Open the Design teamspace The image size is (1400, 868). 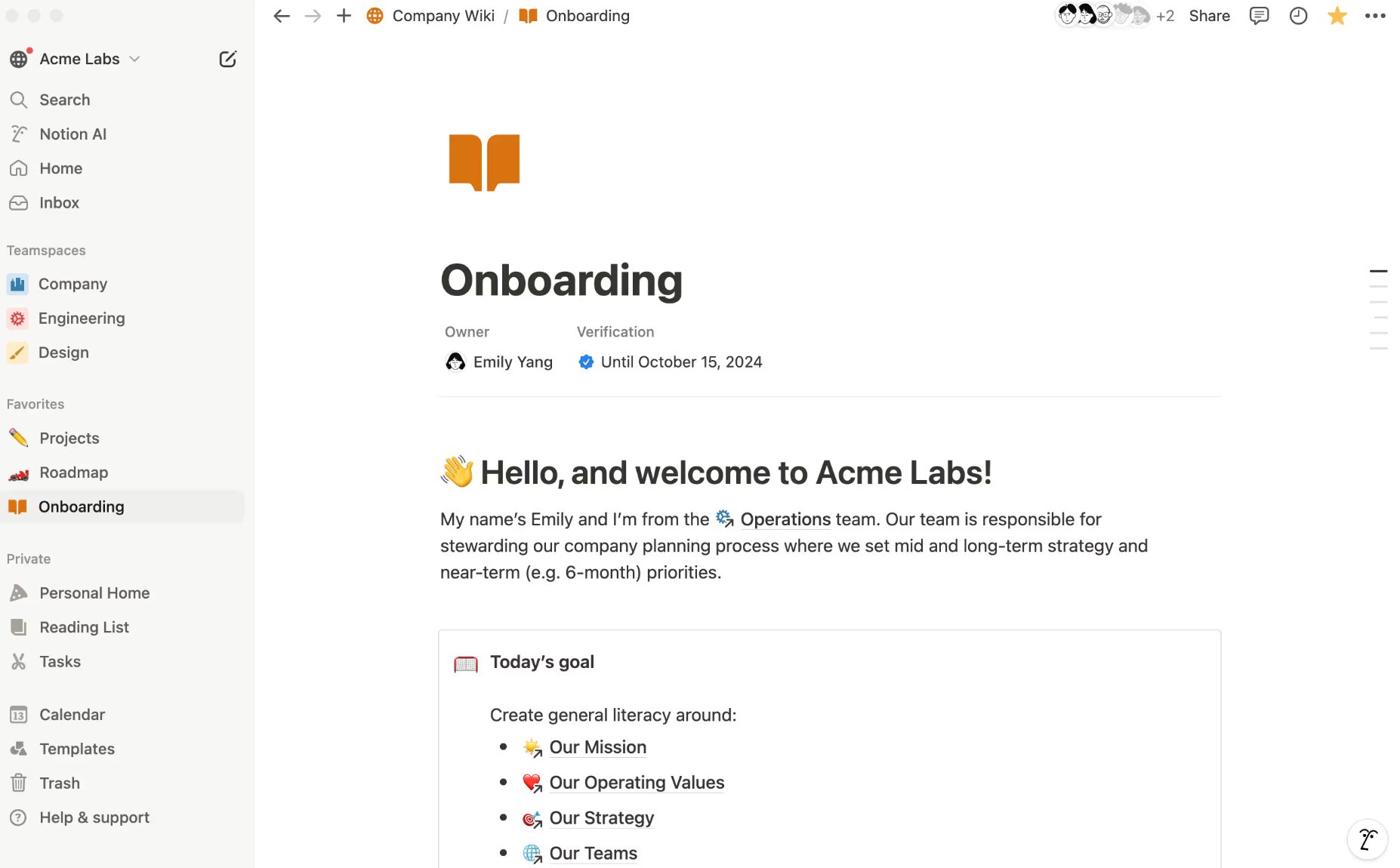tap(63, 352)
